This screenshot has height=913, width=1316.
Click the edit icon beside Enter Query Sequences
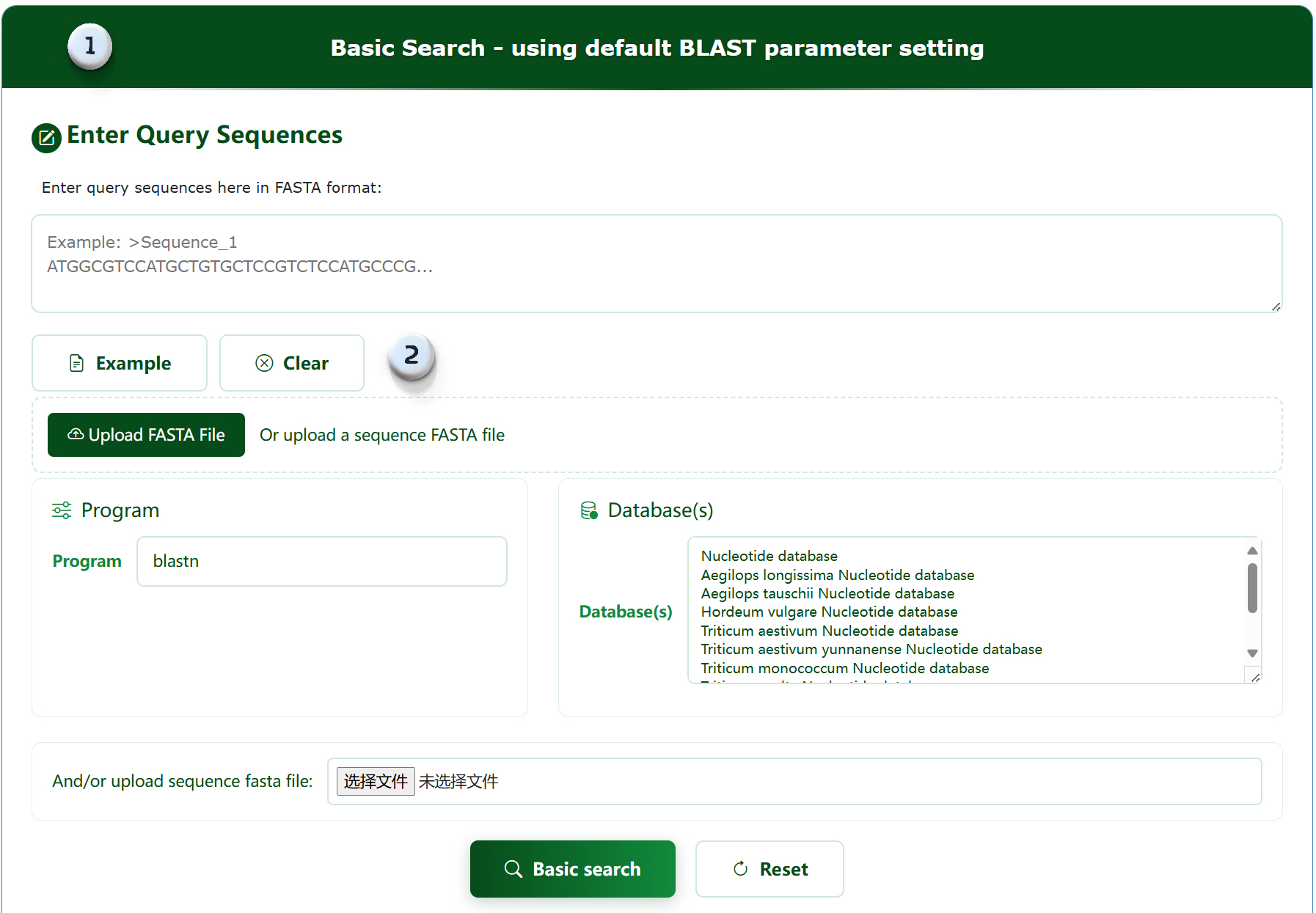(46, 138)
